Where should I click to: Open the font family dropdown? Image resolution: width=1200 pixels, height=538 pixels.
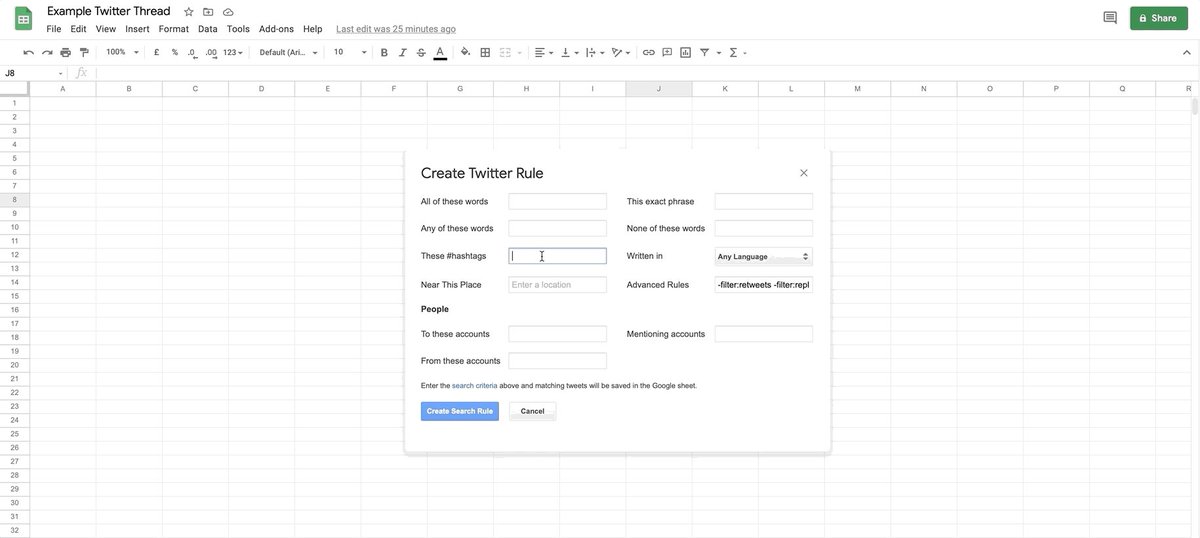288,52
